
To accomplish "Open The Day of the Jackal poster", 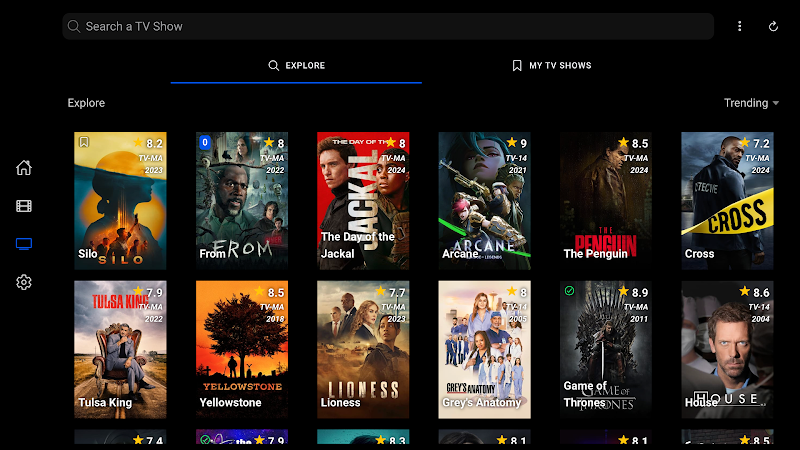I will [363, 201].
